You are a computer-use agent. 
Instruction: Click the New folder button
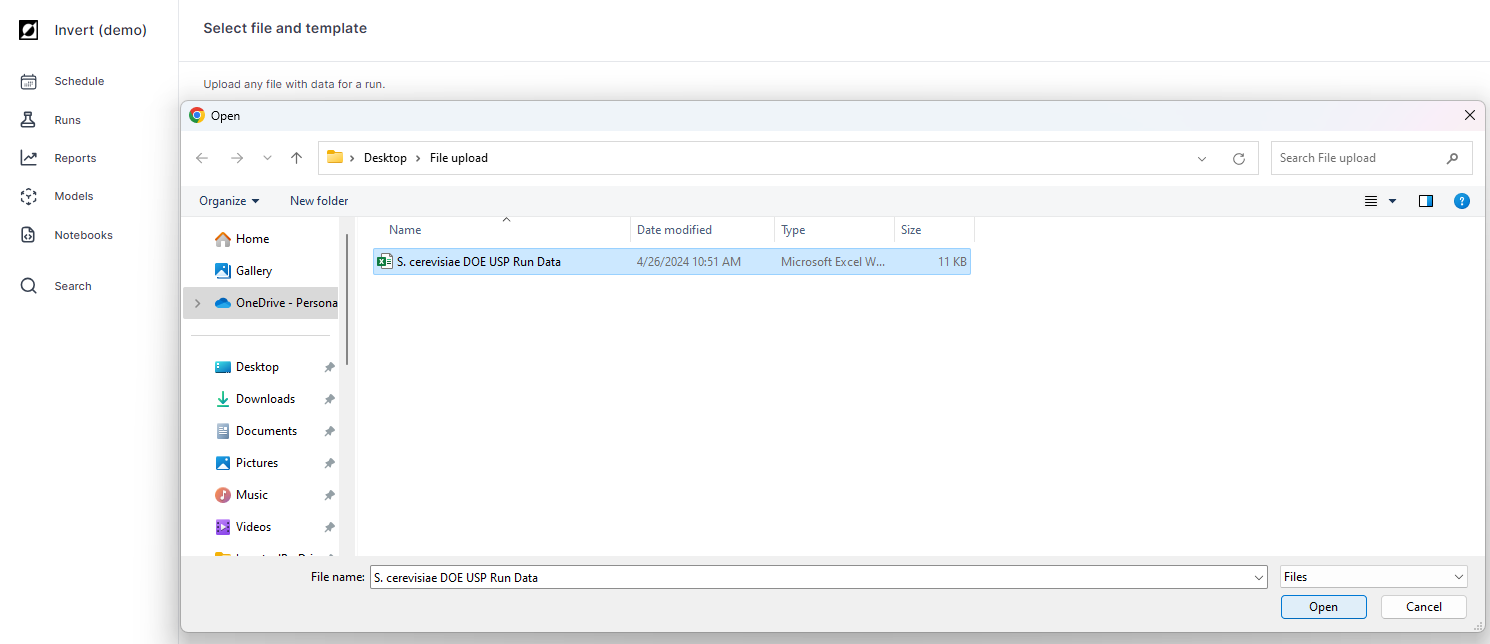(x=319, y=201)
